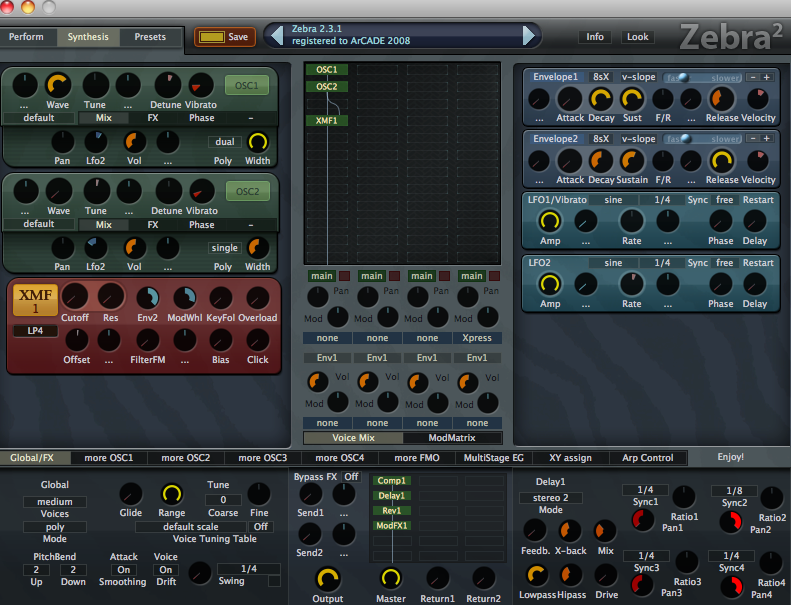The image size is (791, 605).
Task: Click the OSC1 Detune knob
Action: 167,85
